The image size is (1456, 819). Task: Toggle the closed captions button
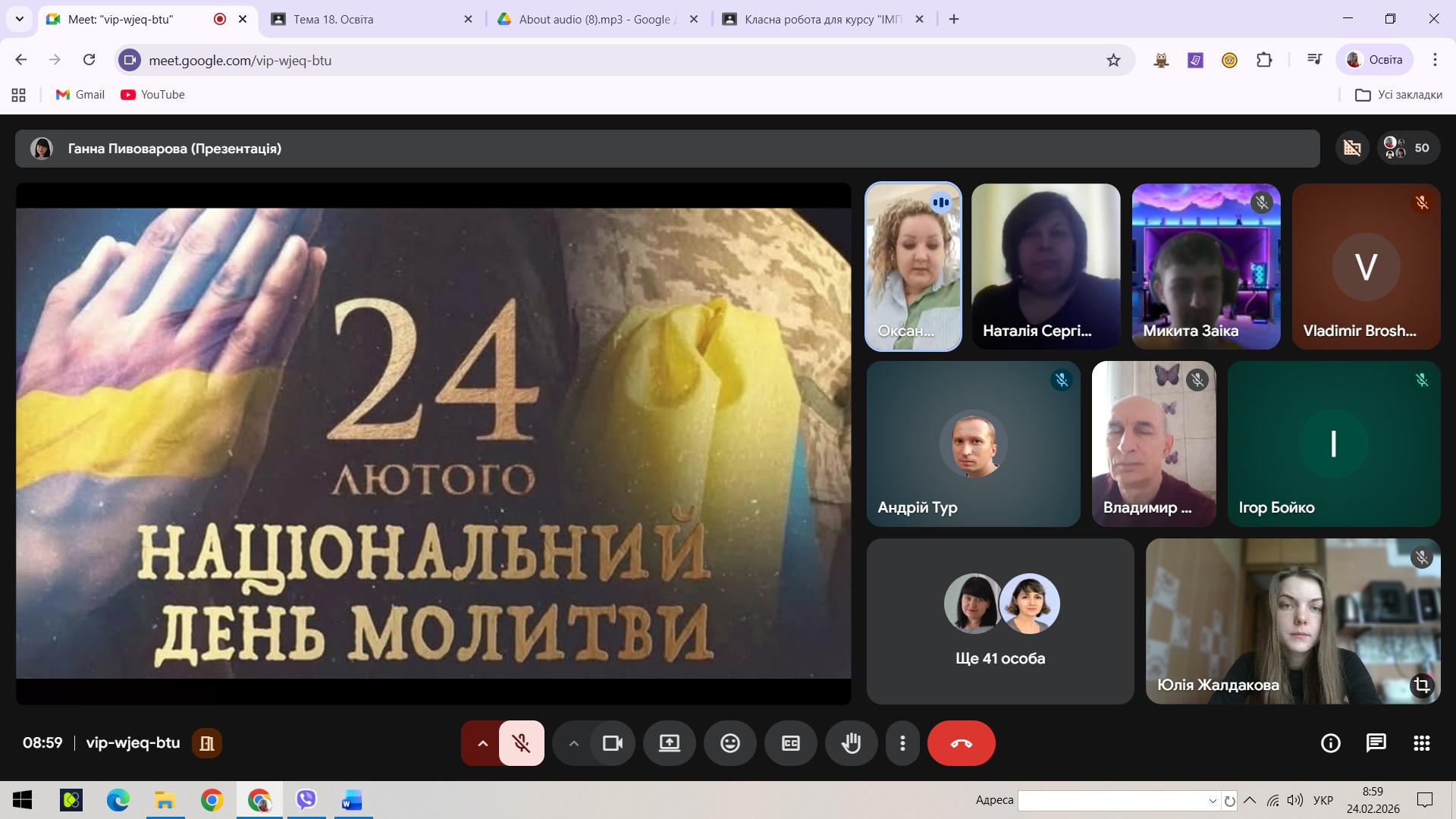coord(790,743)
